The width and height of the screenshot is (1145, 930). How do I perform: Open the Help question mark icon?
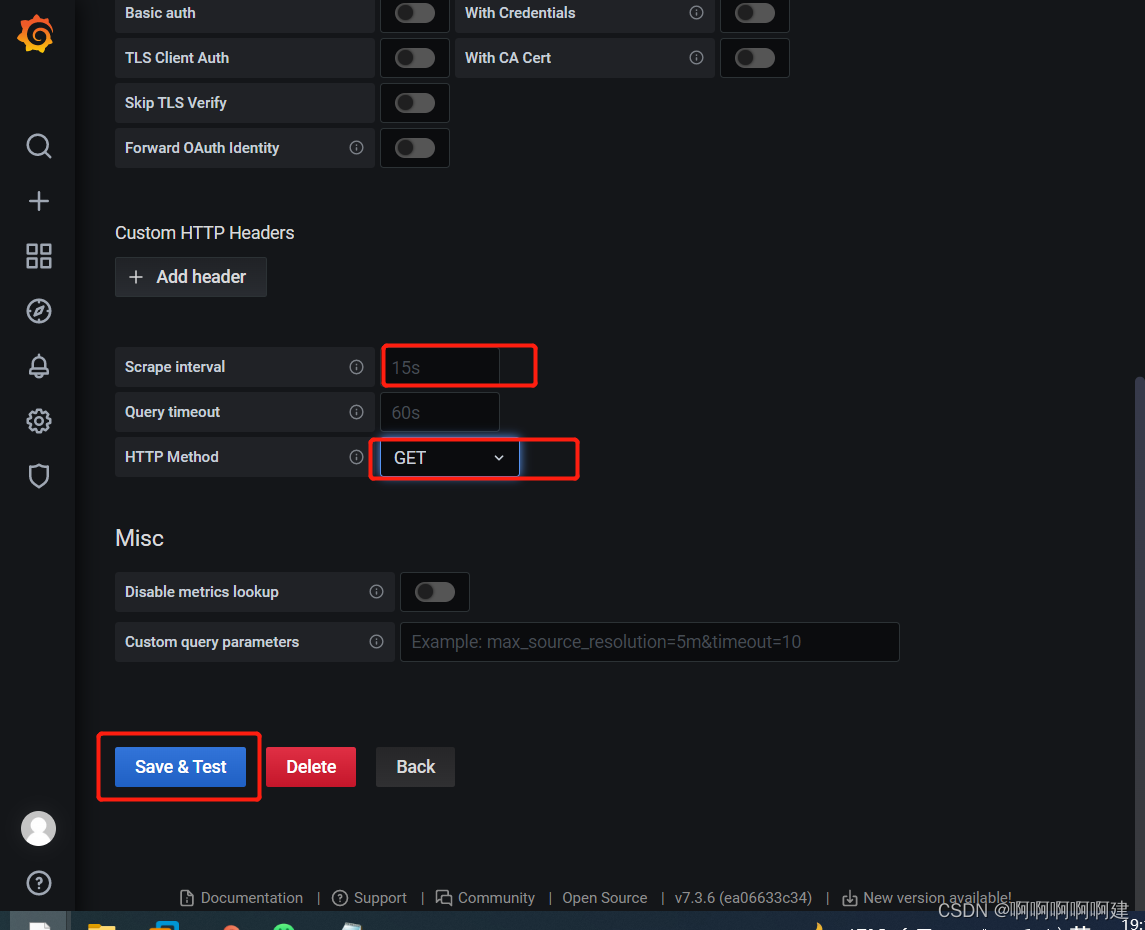(x=39, y=883)
